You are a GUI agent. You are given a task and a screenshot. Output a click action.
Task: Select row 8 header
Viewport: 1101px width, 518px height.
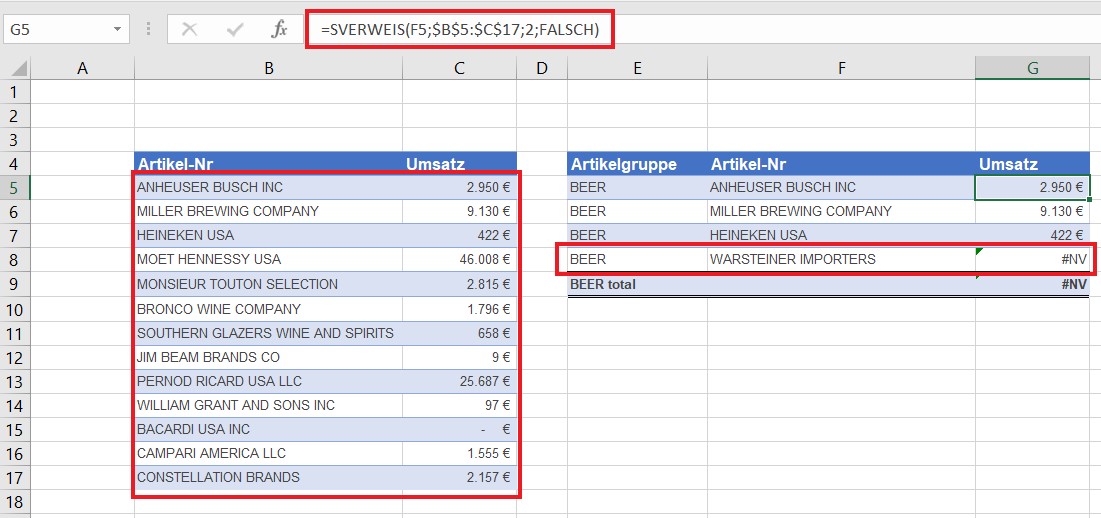pyautogui.click(x=15, y=260)
